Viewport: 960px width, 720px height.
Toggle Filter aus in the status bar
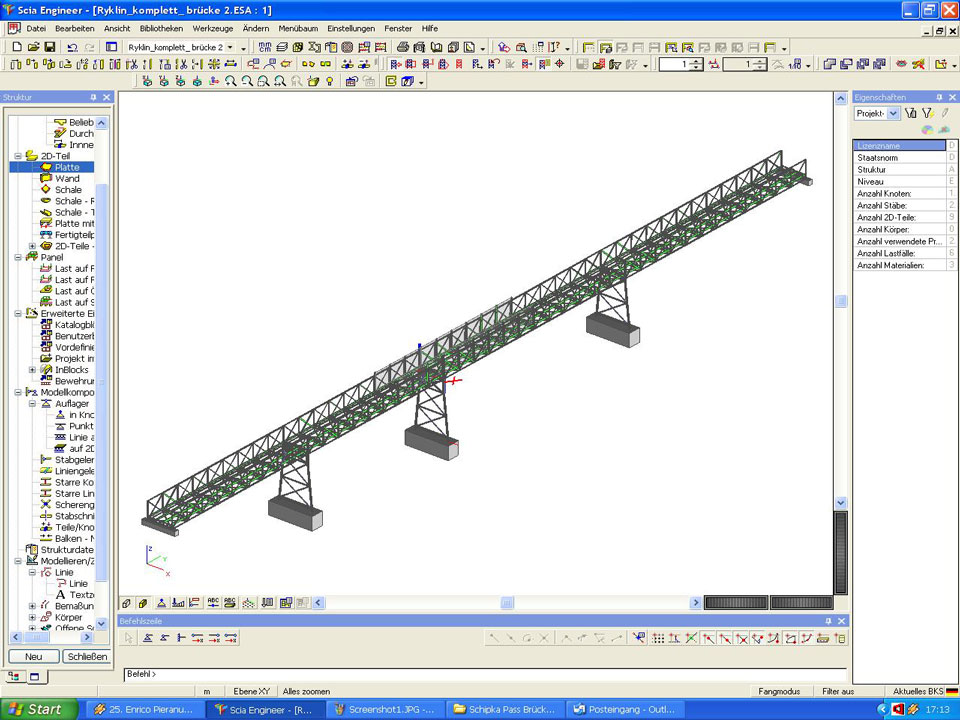click(x=838, y=691)
